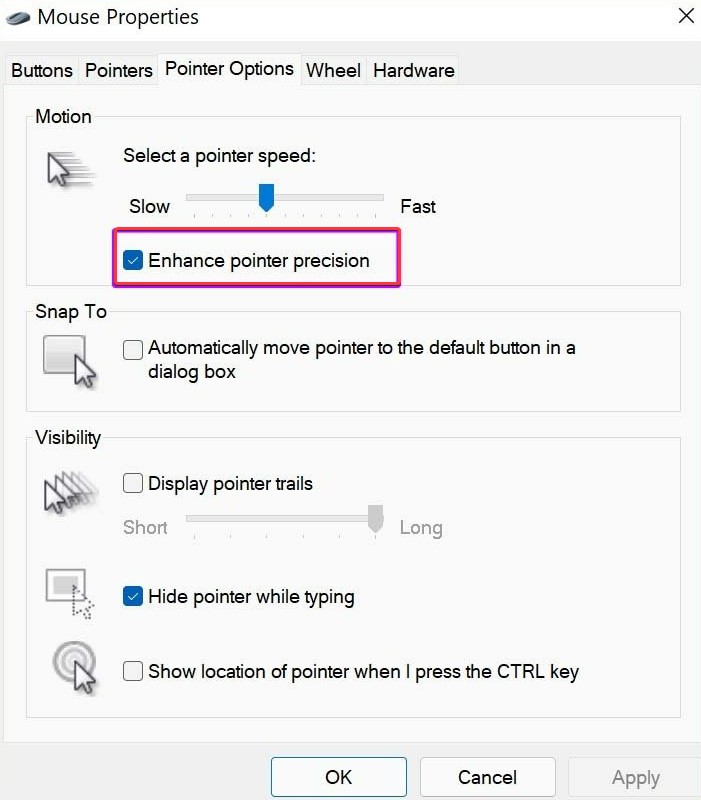Open the Hardware tab
Image resolution: width=701 pixels, height=800 pixels.
[413, 71]
